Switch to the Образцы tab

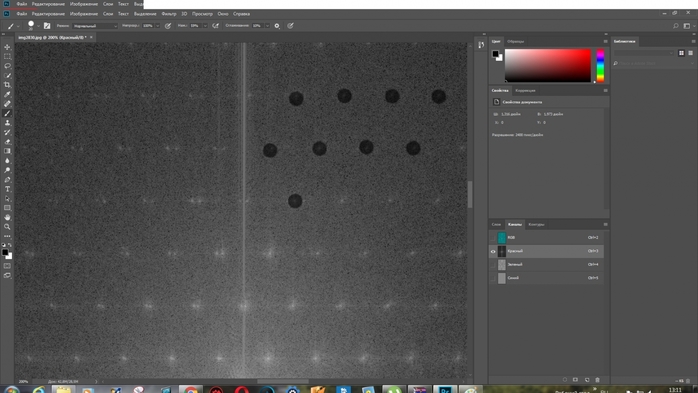pos(515,41)
